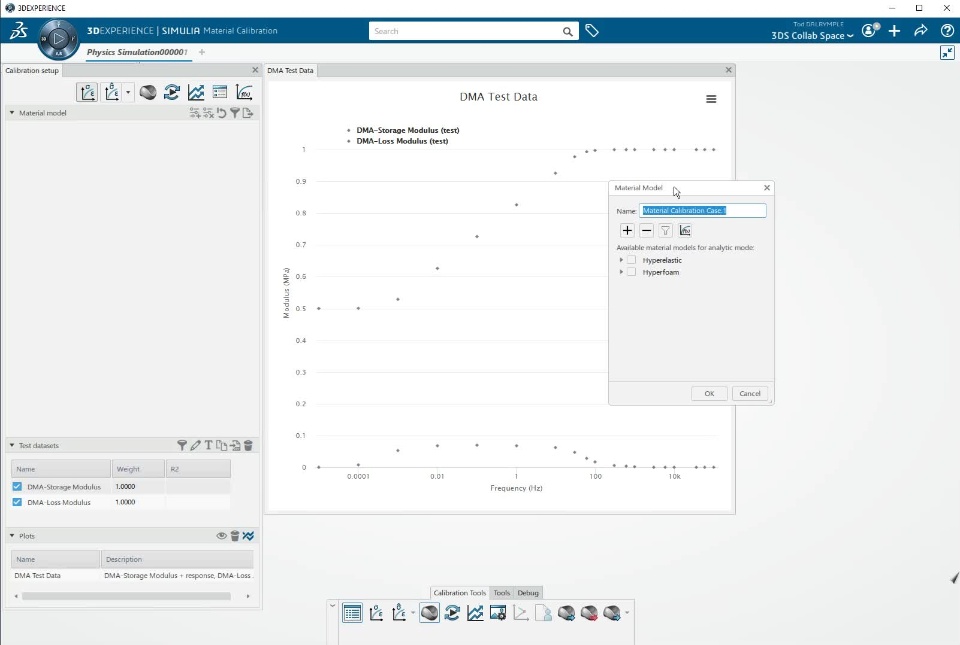Open chart hamburger menu in DMA Test Data
This screenshot has height=645, width=960.
point(711,99)
